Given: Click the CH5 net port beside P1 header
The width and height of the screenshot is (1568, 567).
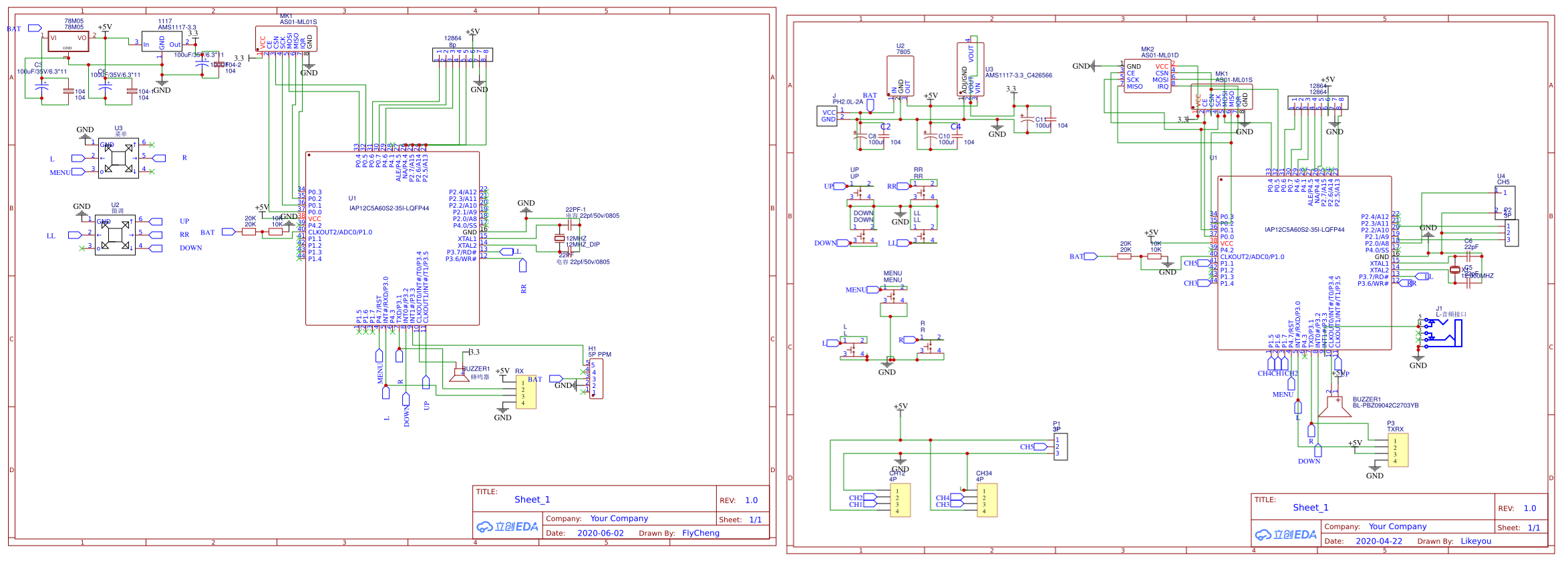Looking at the screenshot, I should (1040, 447).
